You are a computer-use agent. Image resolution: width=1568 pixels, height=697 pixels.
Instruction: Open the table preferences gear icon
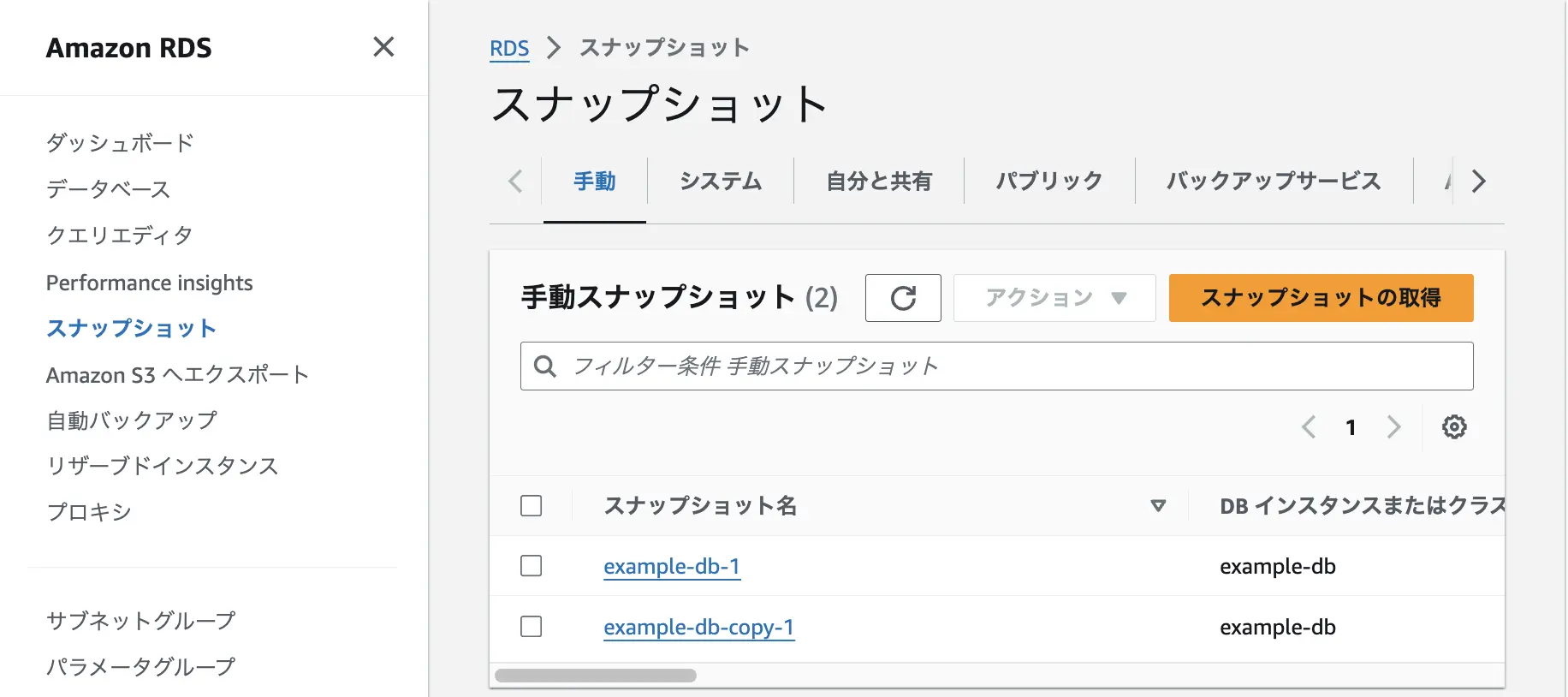point(1453,426)
